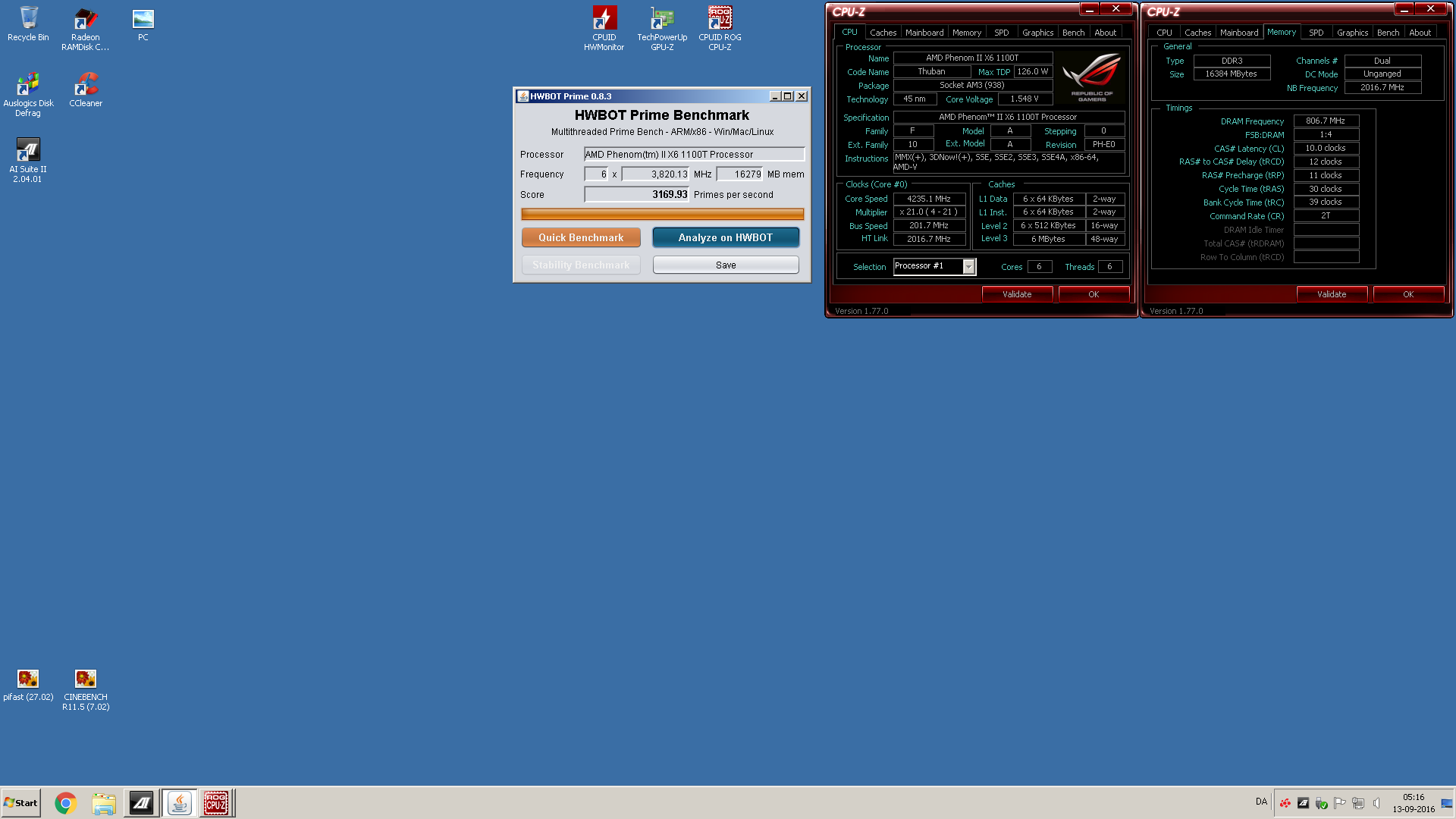The image size is (1456, 819).
Task: Open Google Chrome from the taskbar
Action: 66,803
